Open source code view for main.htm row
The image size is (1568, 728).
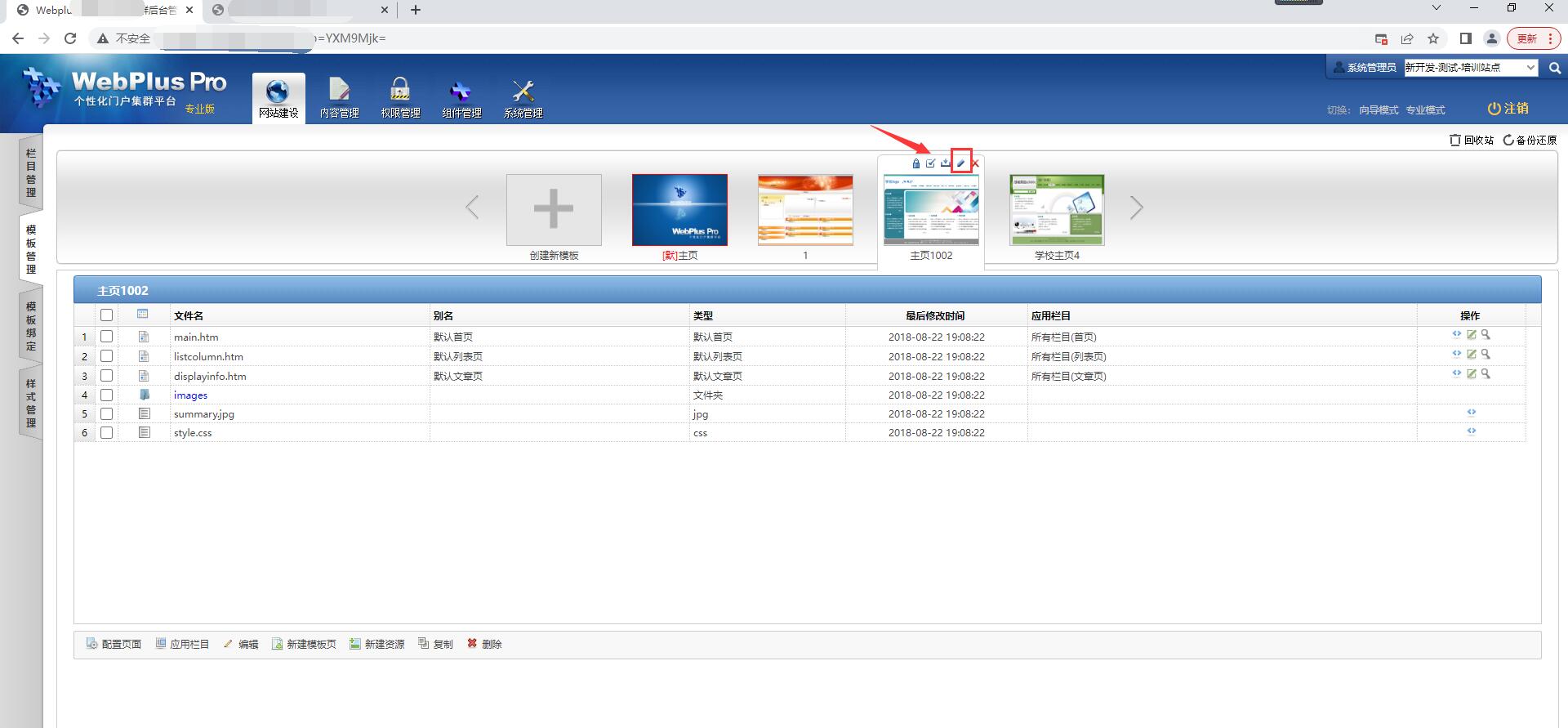coord(1456,334)
